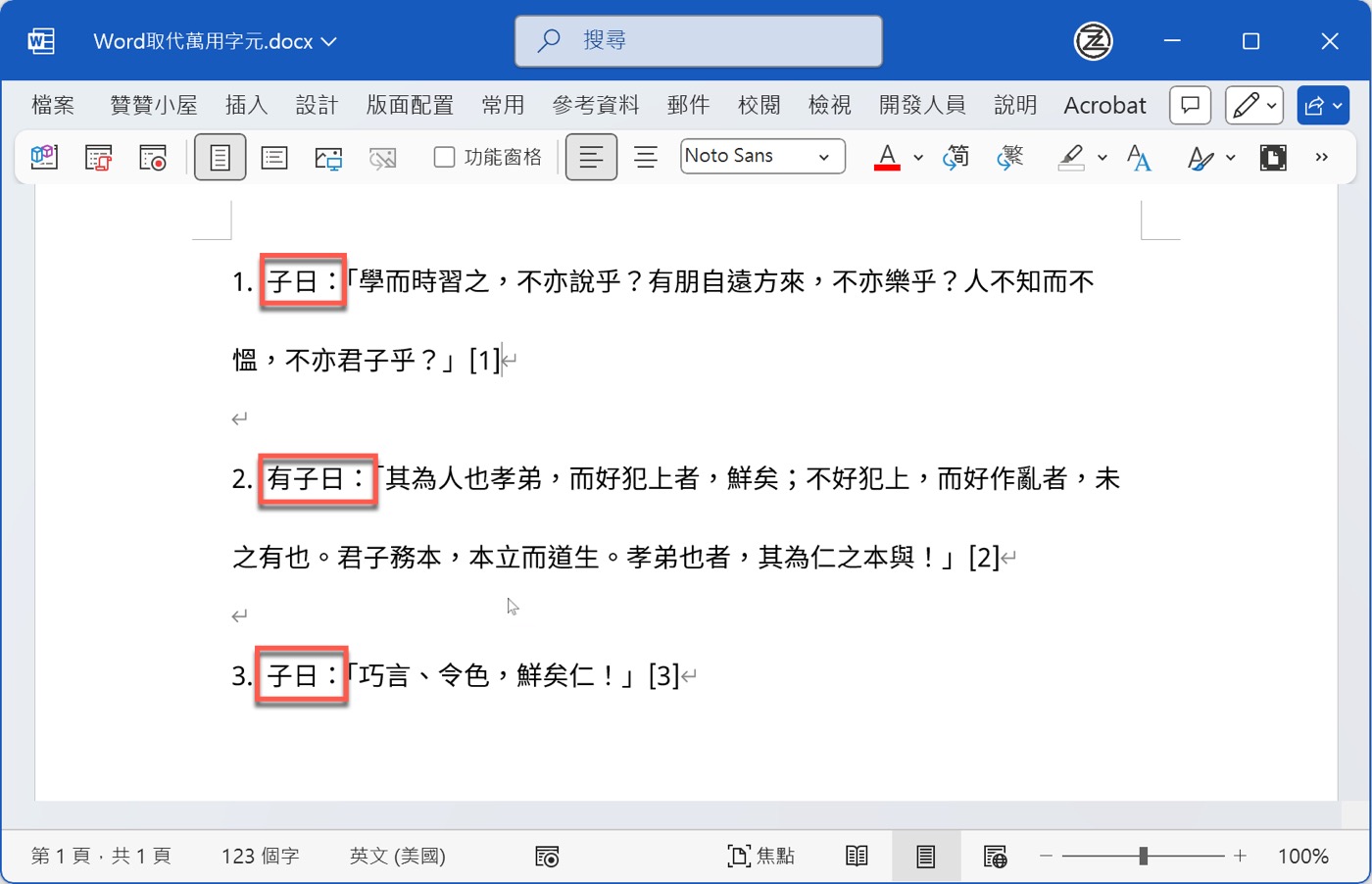The image size is (1372, 884).
Task: Switch to read mode book icon
Action: pyautogui.click(x=857, y=856)
